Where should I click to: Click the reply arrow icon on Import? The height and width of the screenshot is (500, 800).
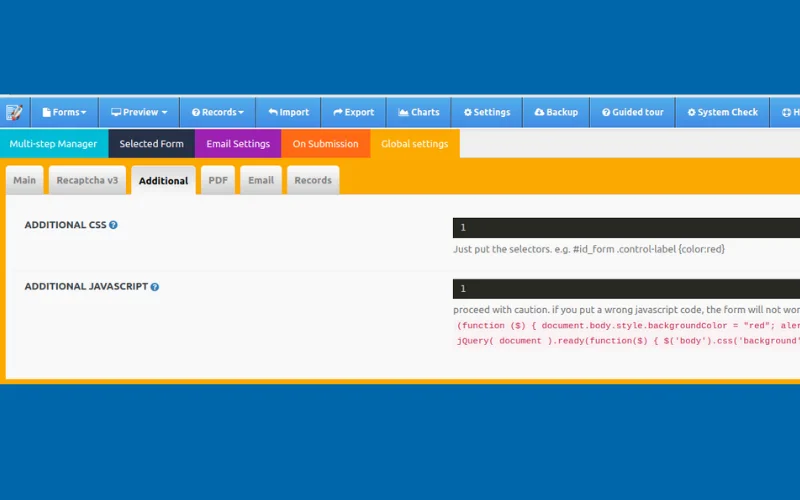[273, 112]
